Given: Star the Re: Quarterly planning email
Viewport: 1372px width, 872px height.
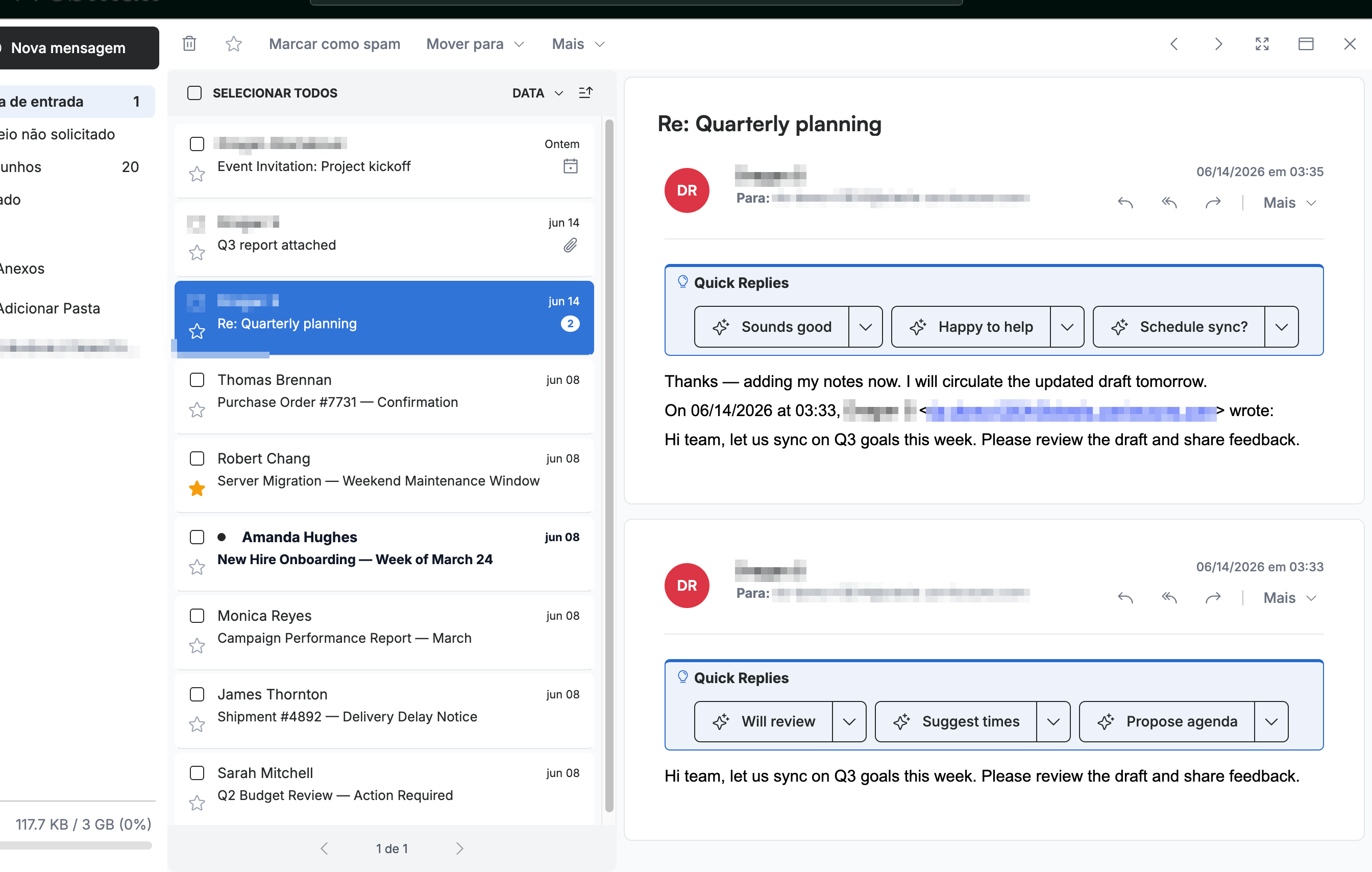Looking at the screenshot, I should tap(197, 331).
